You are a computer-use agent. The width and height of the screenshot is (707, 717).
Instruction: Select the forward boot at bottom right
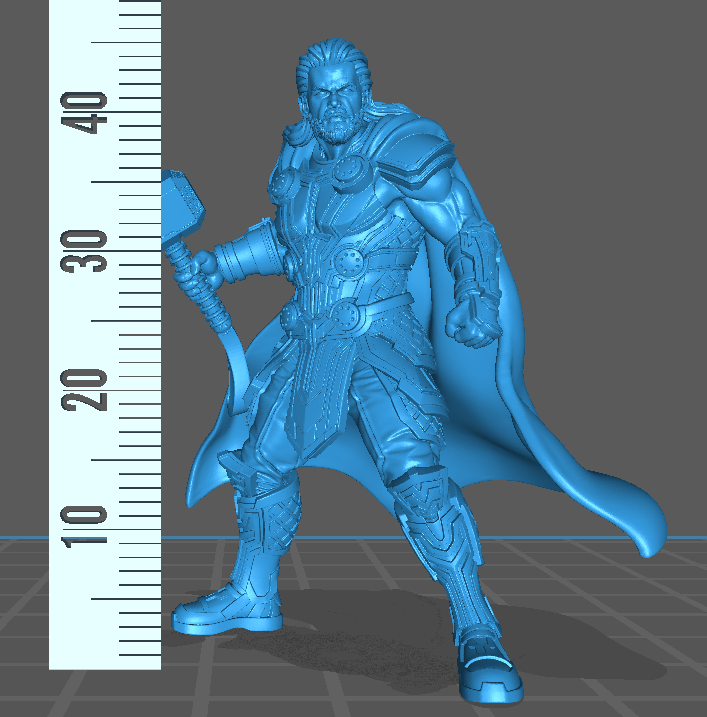pyautogui.click(x=490, y=673)
